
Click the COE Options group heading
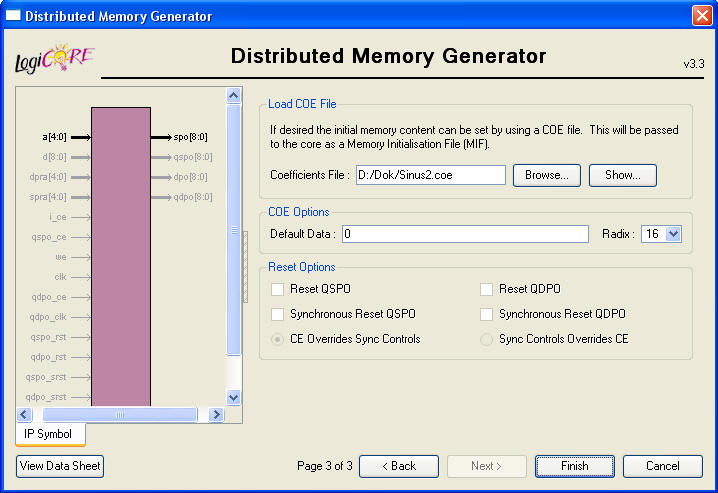299,212
